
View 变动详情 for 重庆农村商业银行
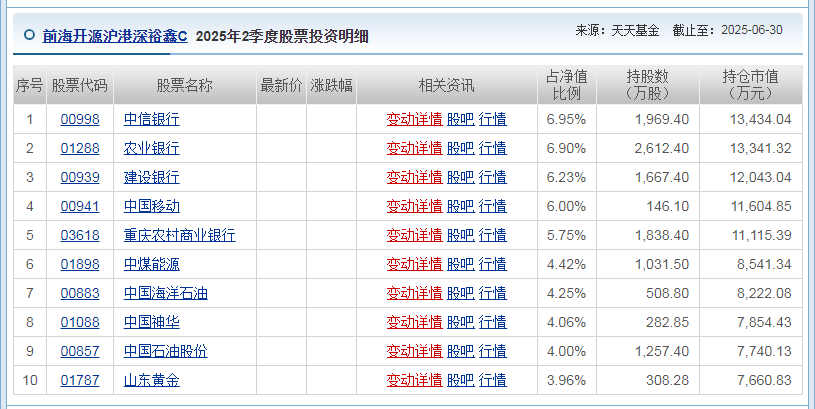pos(414,235)
